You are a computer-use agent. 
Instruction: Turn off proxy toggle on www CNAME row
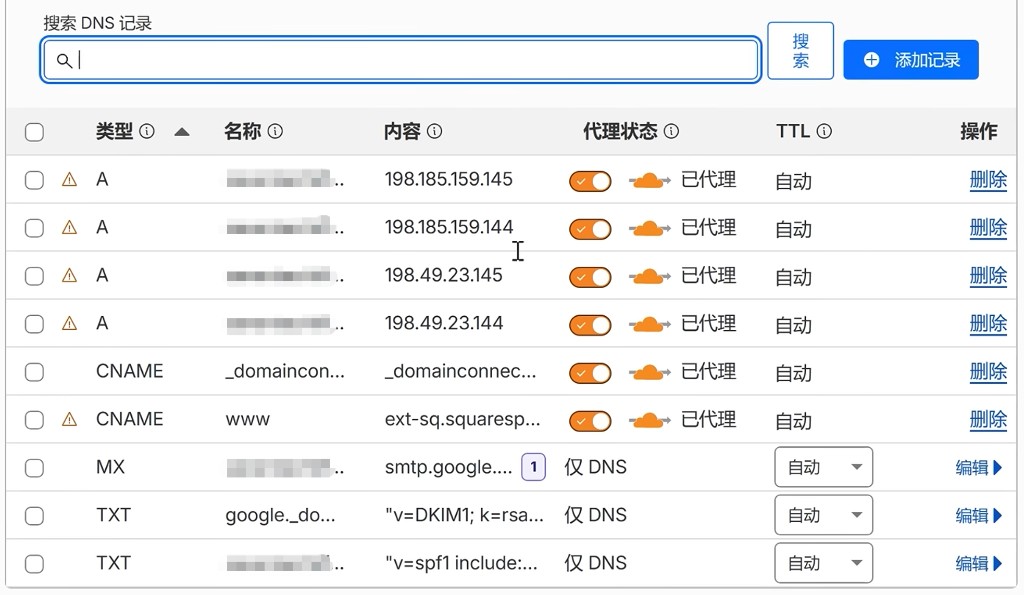coord(590,421)
